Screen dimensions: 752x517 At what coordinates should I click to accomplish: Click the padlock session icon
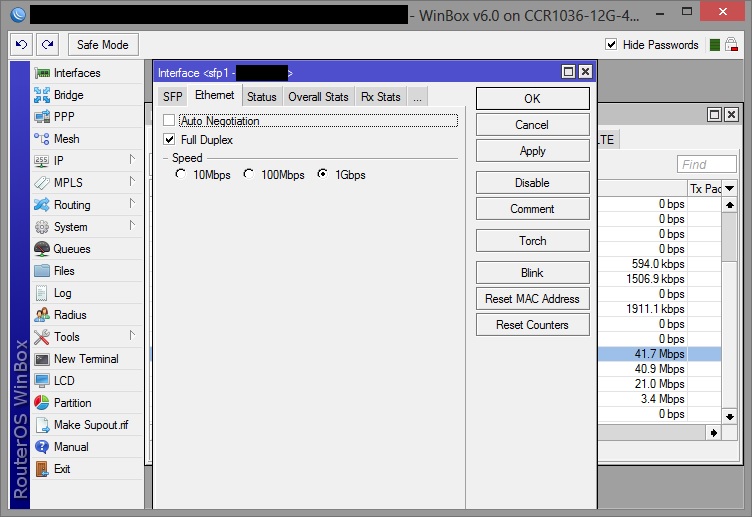(x=731, y=45)
